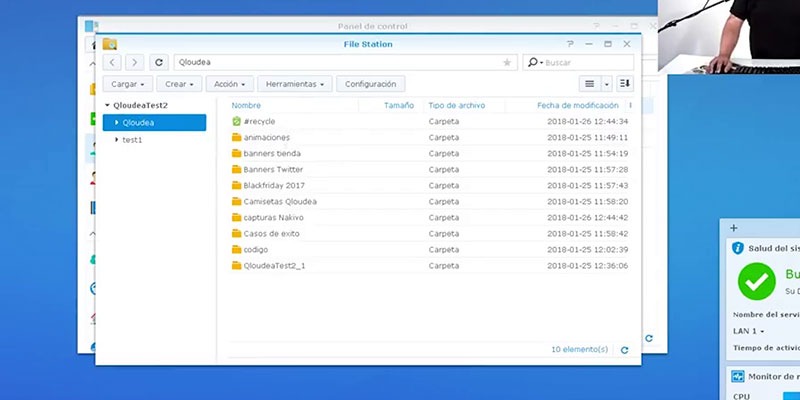Click the Monitor de recursos icon
The image size is (800, 400).
(738, 377)
